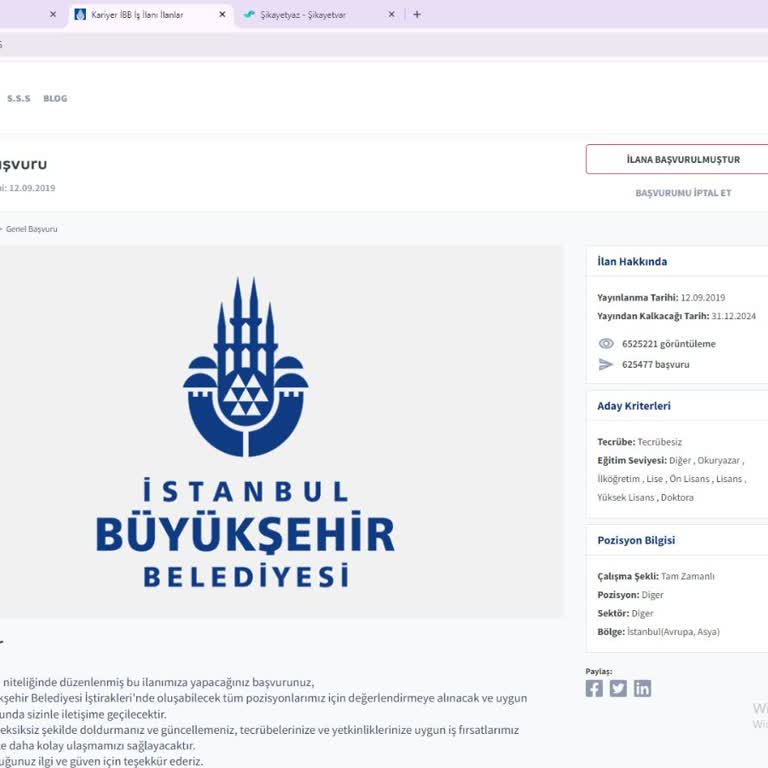Open the BLOG menu item
Screen dimensions: 768x768
(55, 98)
